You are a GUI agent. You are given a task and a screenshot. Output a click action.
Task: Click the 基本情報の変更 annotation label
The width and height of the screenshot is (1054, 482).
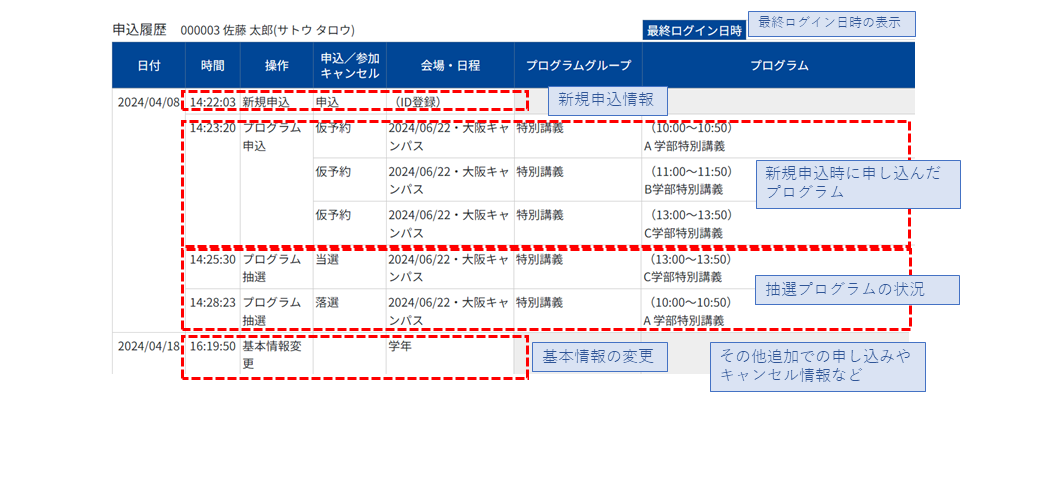click(600, 356)
